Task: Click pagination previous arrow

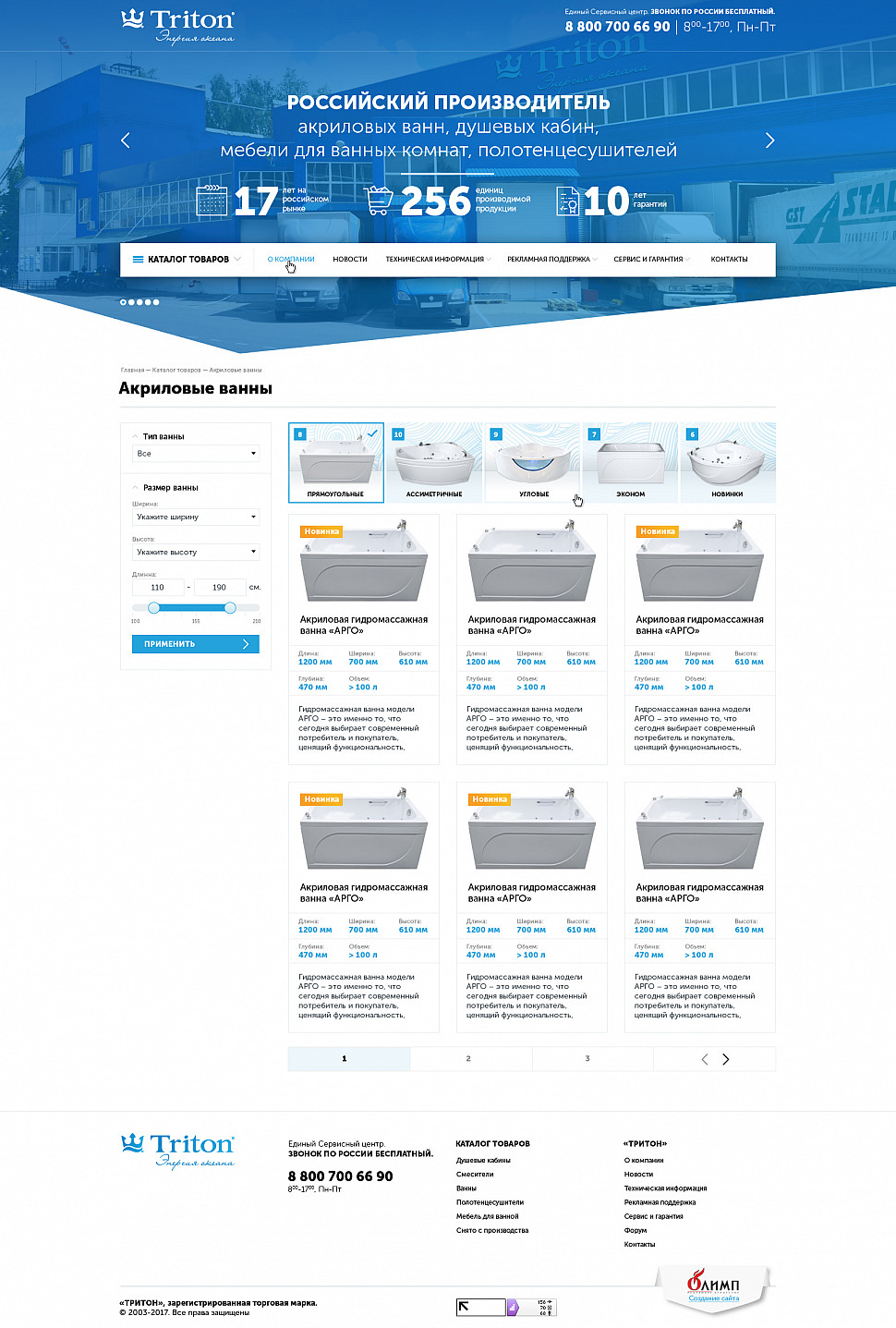Action: (x=705, y=1059)
